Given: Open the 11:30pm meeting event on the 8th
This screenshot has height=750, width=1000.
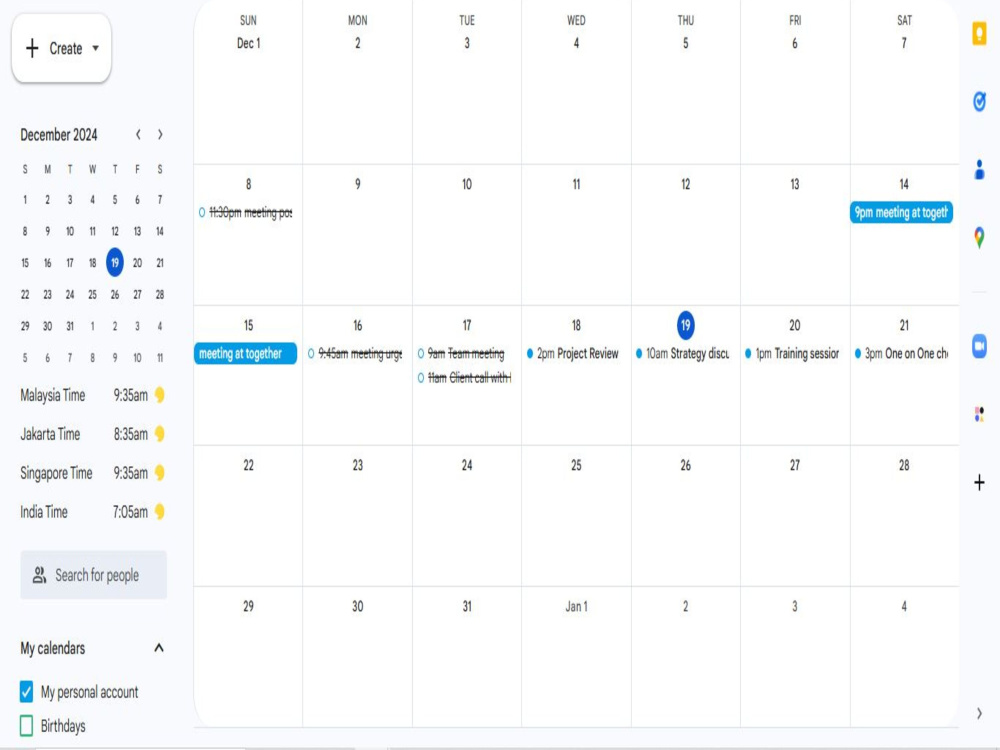Looking at the screenshot, I should [x=246, y=212].
